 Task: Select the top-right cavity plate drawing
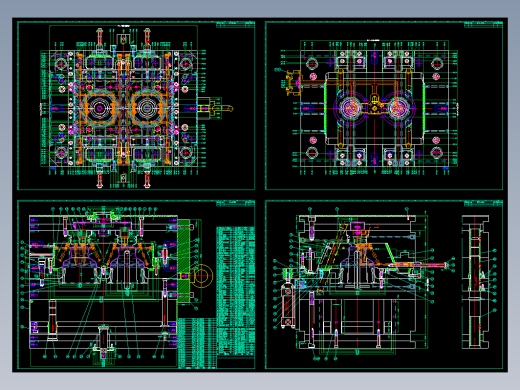click(384, 106)
